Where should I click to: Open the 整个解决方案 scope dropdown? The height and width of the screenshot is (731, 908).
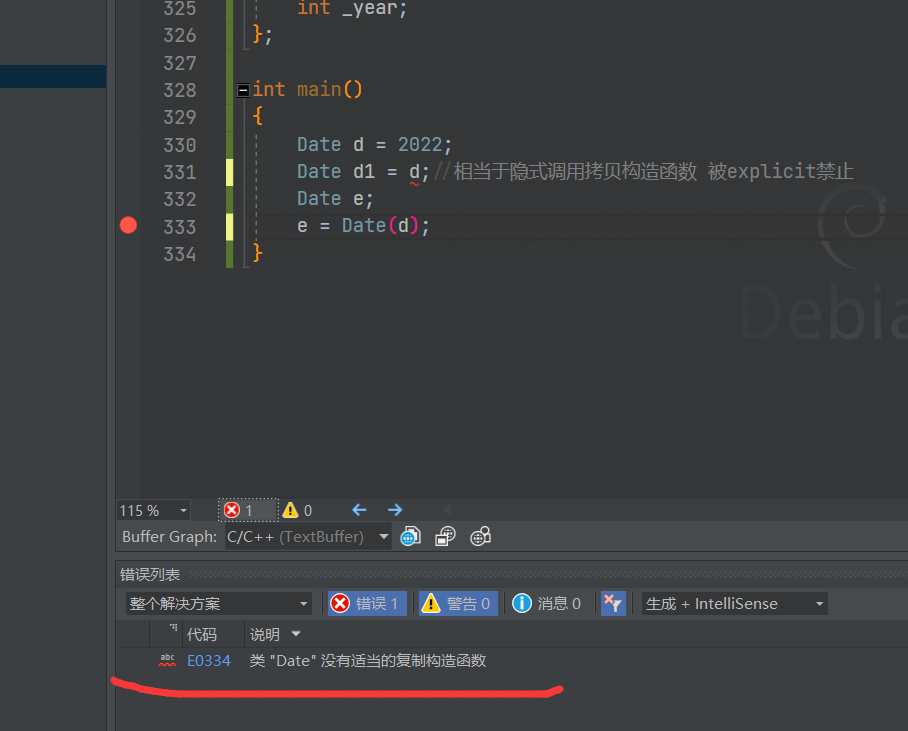pyautogui.click(x=218, y=604)
